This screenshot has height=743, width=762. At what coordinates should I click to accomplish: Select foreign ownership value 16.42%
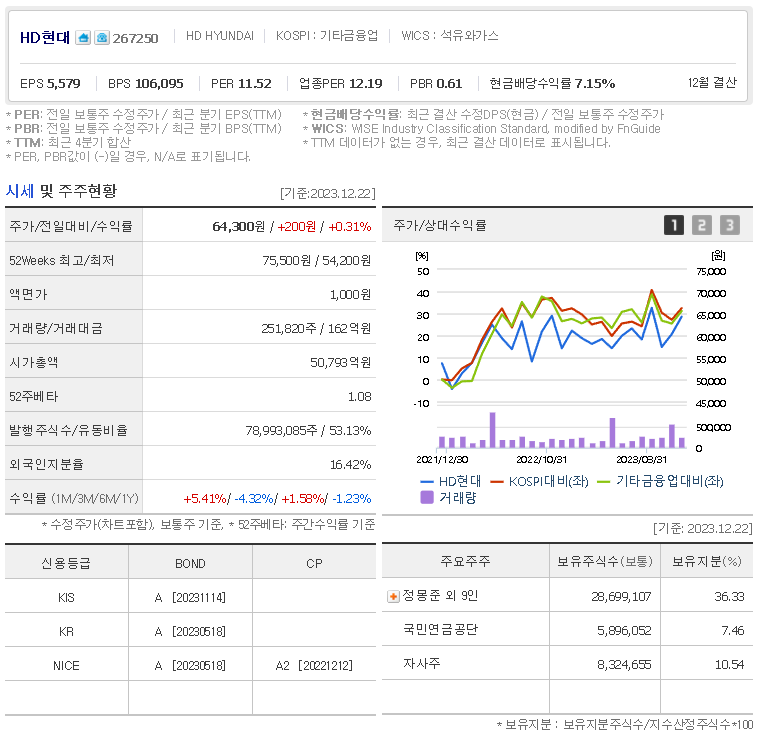tap(350, 465)
